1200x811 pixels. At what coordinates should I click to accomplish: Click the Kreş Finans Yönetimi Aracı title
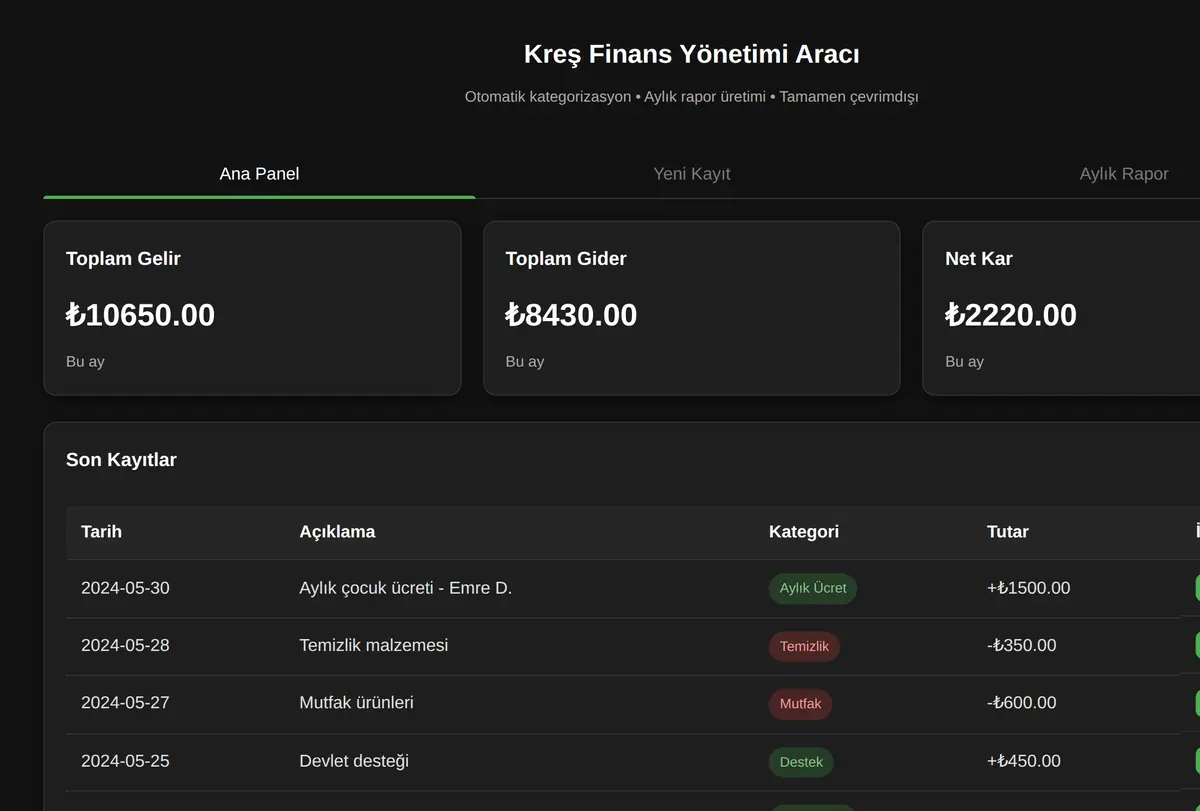(692, 54)
